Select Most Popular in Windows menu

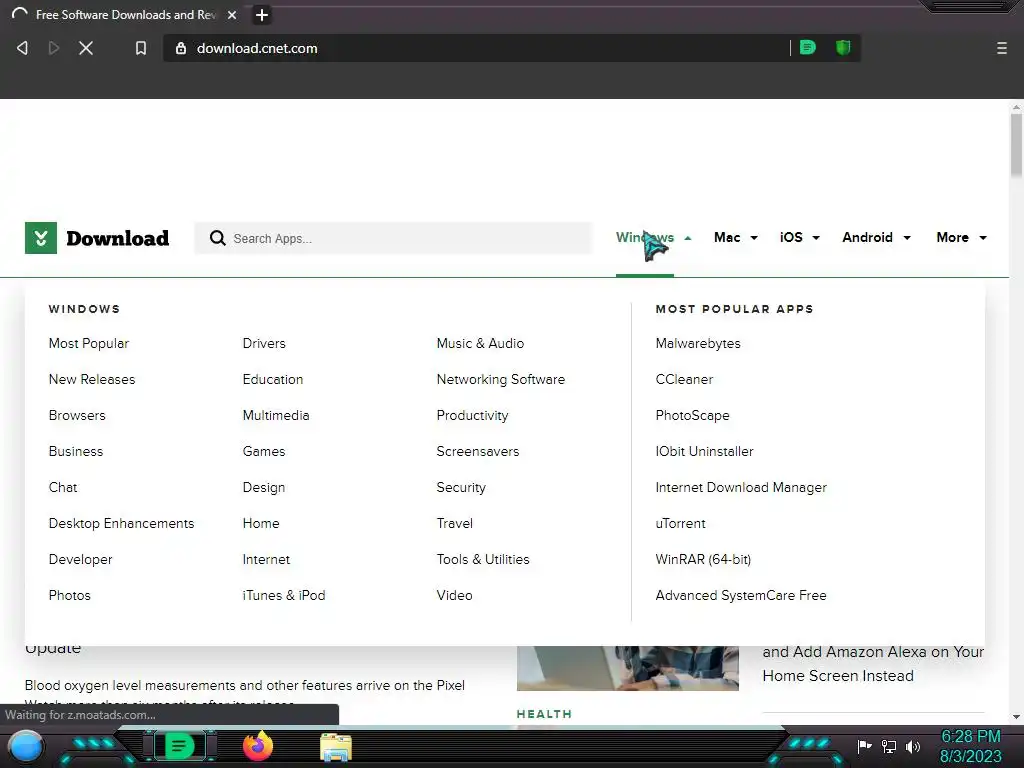point(89,344)
